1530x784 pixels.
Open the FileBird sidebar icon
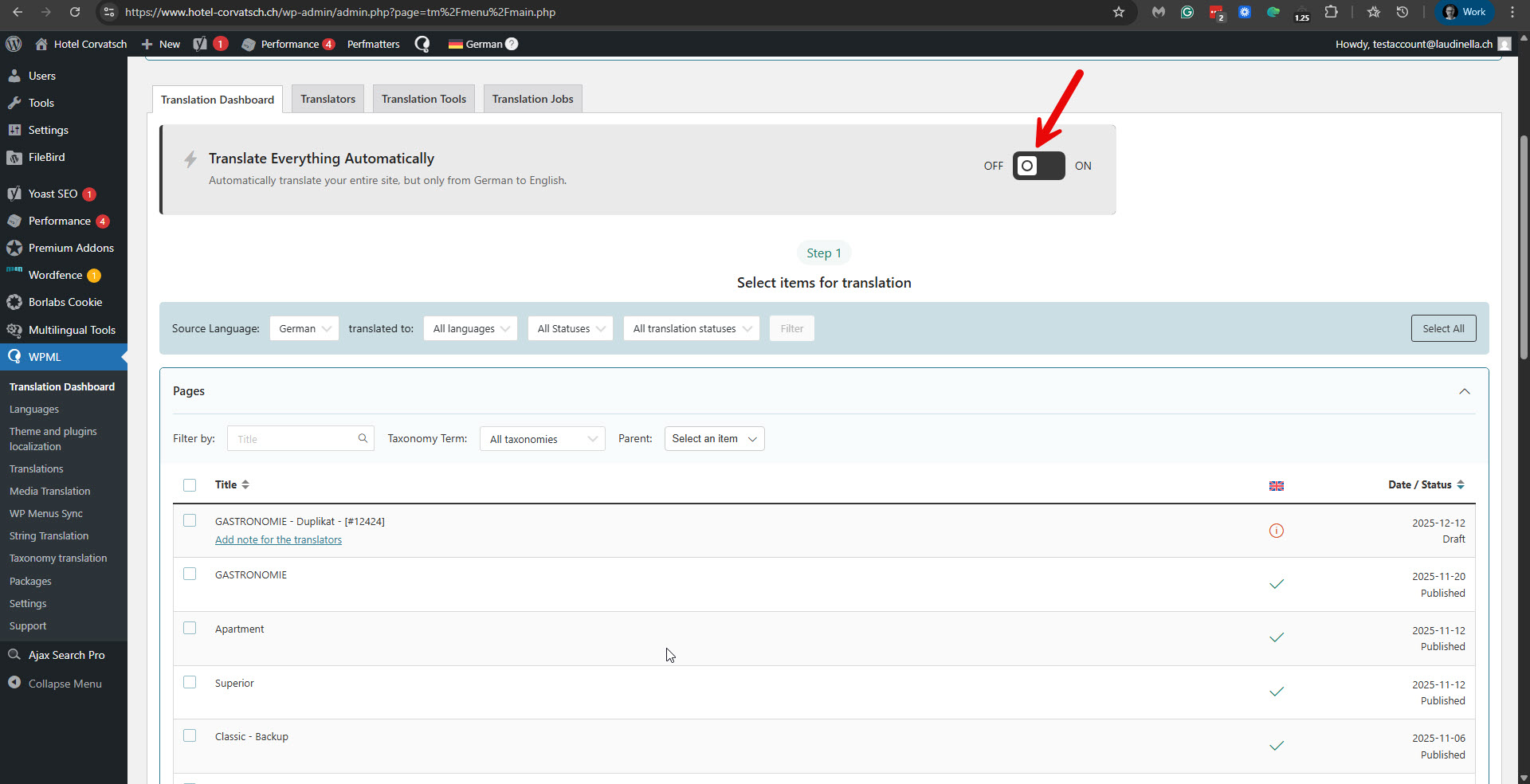point(14,158)
